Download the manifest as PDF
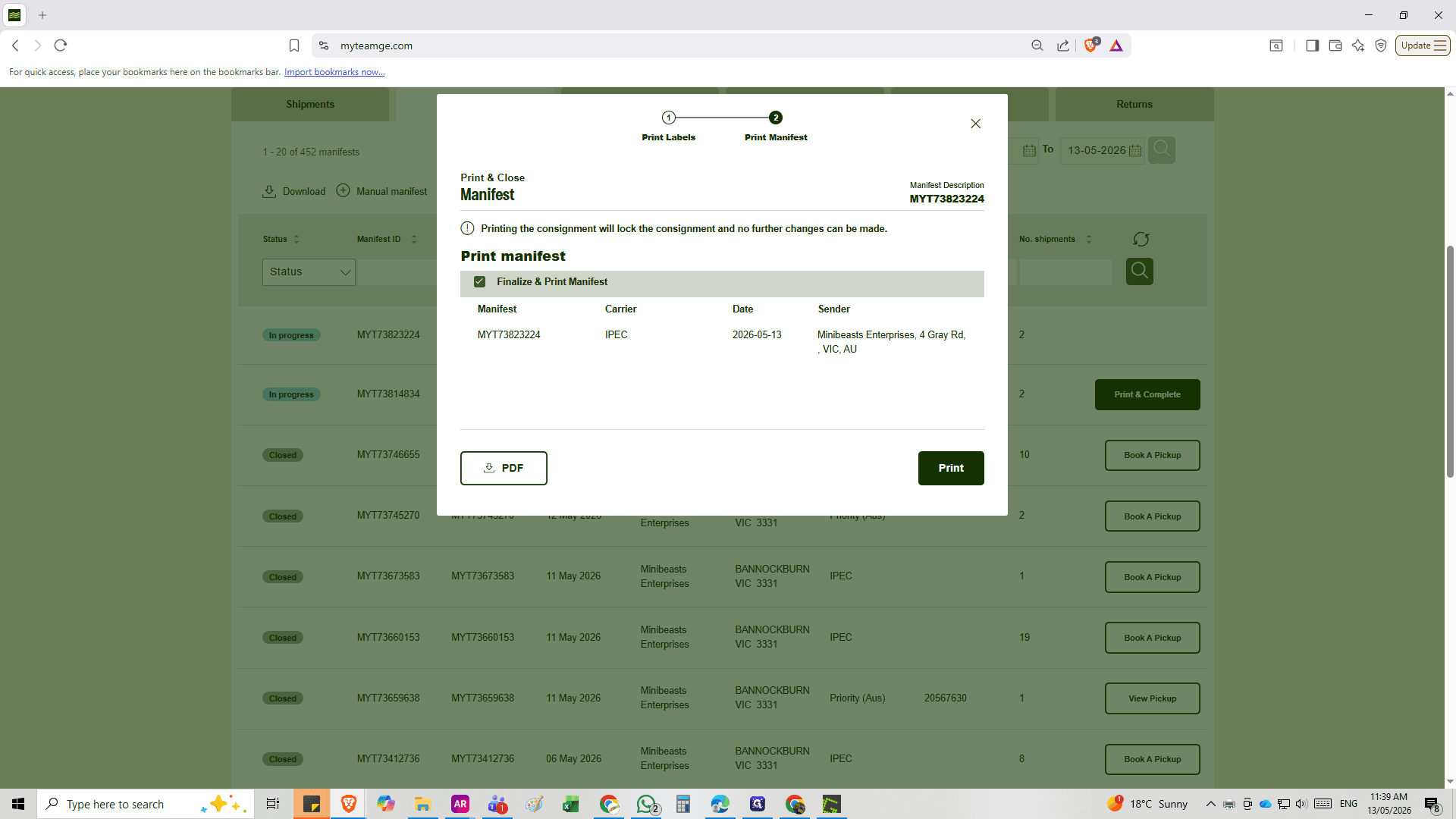The height and width of the screenshot is (819, 1456). coord(504,468)
